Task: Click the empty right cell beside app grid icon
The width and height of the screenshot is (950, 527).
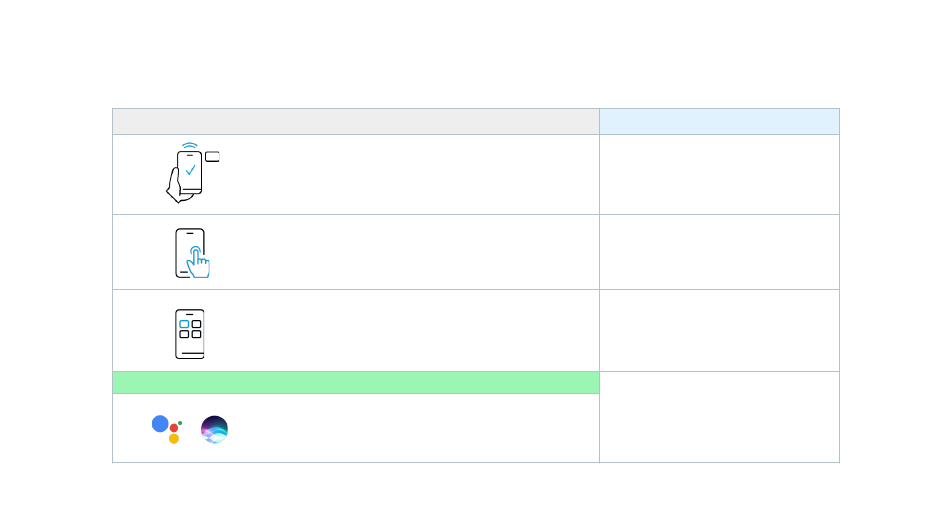Action: click(719, 330)
